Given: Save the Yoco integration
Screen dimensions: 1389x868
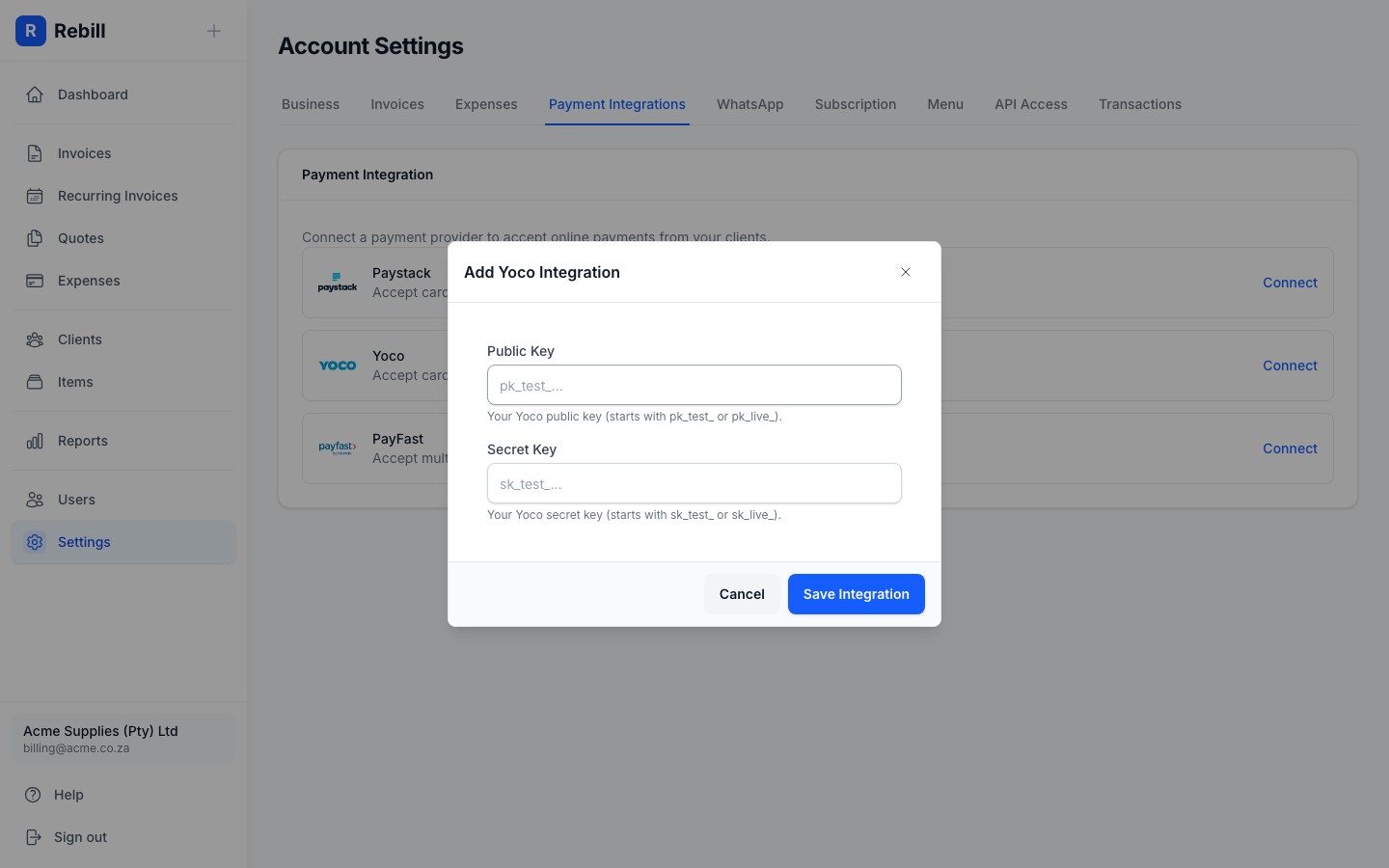Looking at the screenshot, I should click(856, 594).
